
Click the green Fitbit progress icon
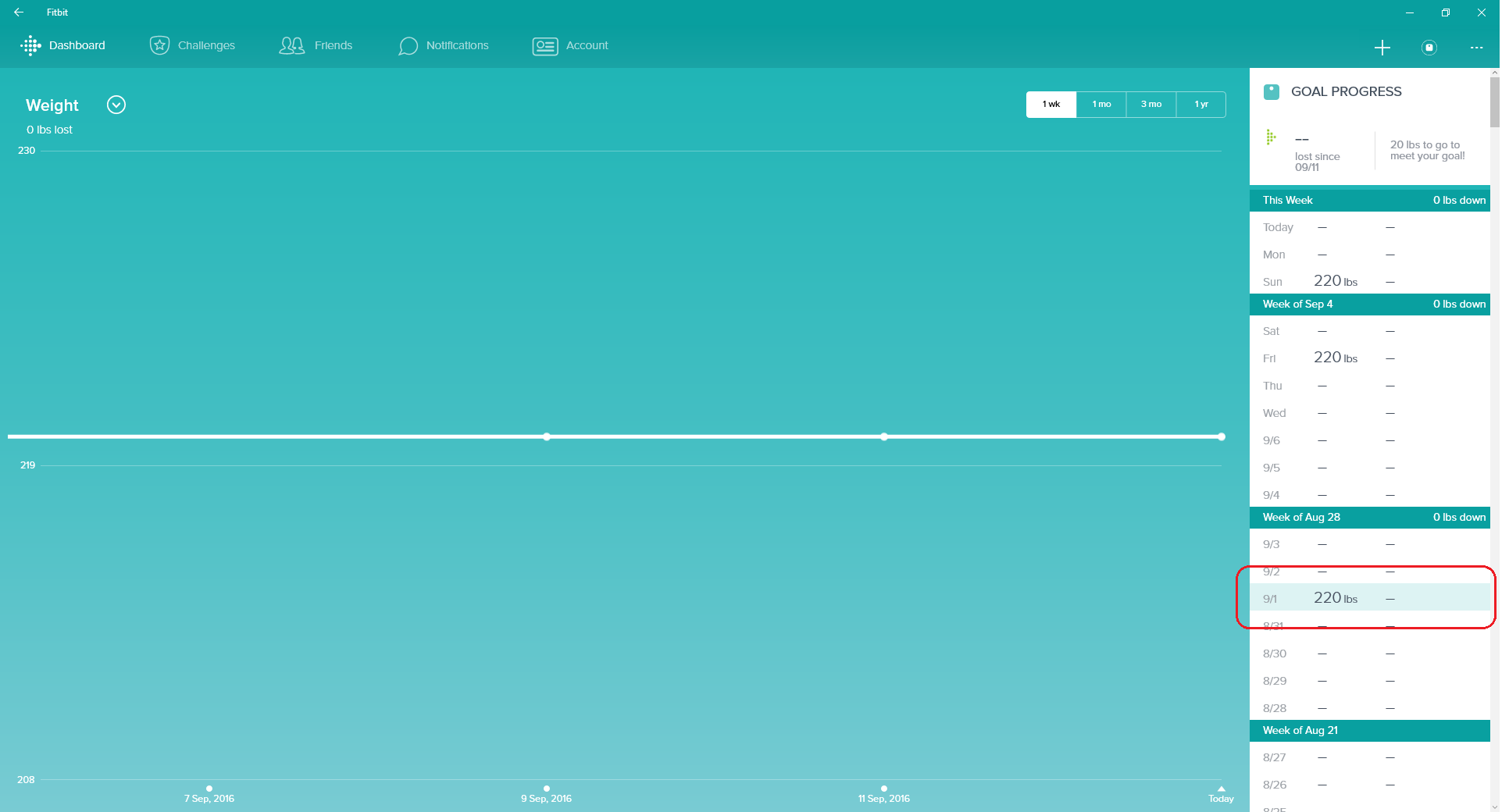coord(1270,137)
